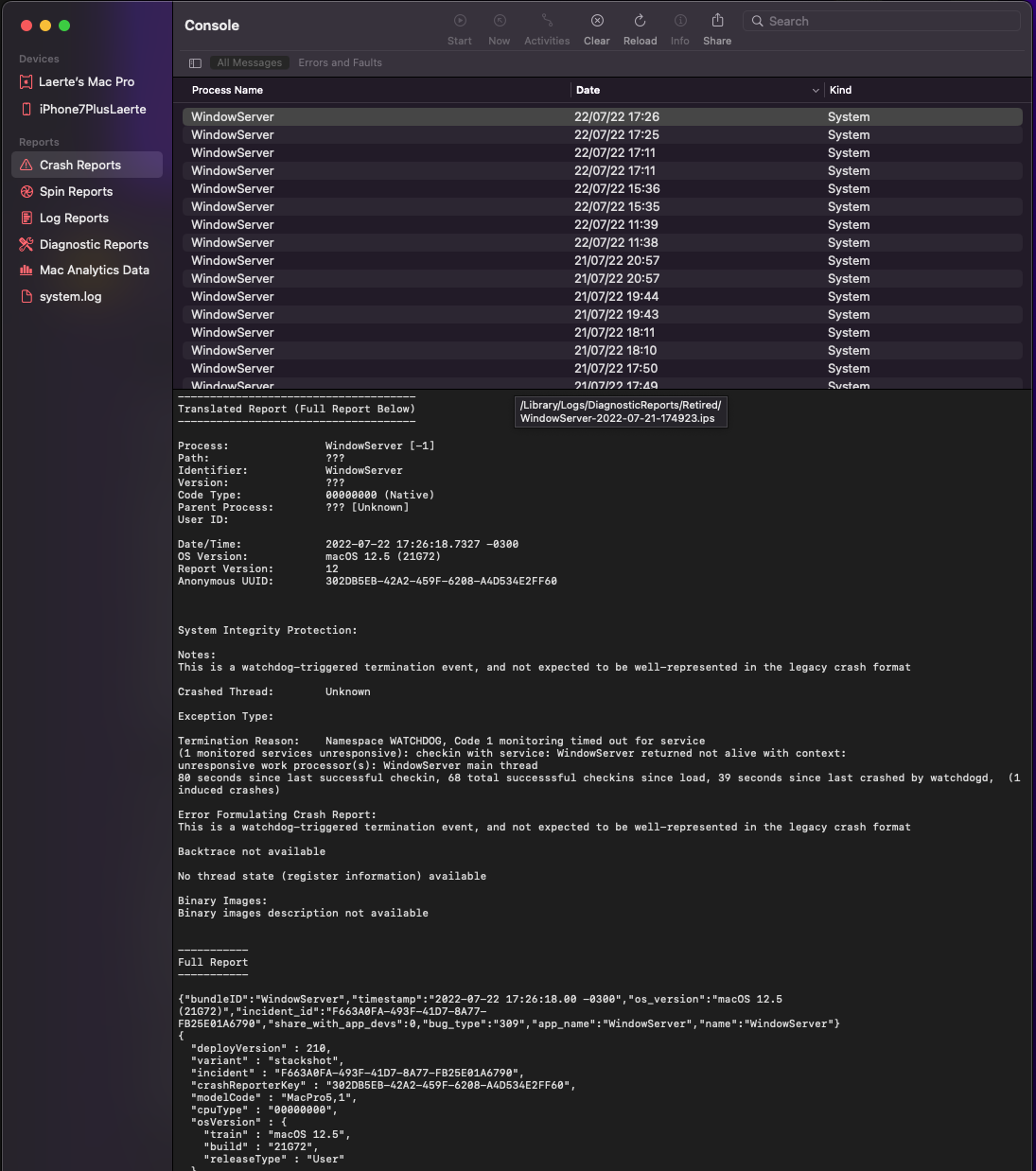Viewport: 1036px width, 1171px height.
Task: Click the 'macOS 12.5 (21G72)' OS Version text
Action: (x=383, y=556)
